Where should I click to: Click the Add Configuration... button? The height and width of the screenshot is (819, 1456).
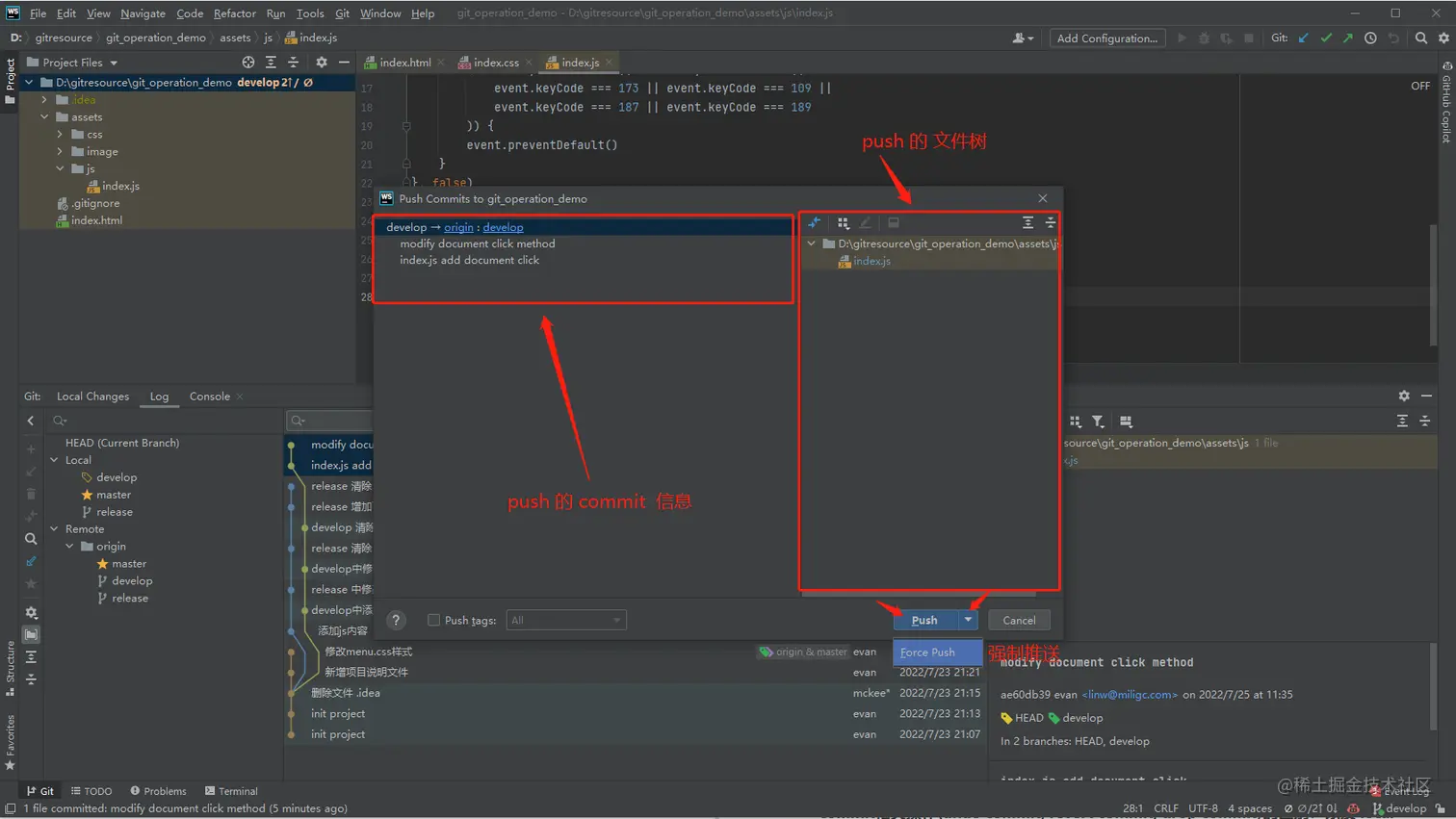click(x=1107, y=38)
